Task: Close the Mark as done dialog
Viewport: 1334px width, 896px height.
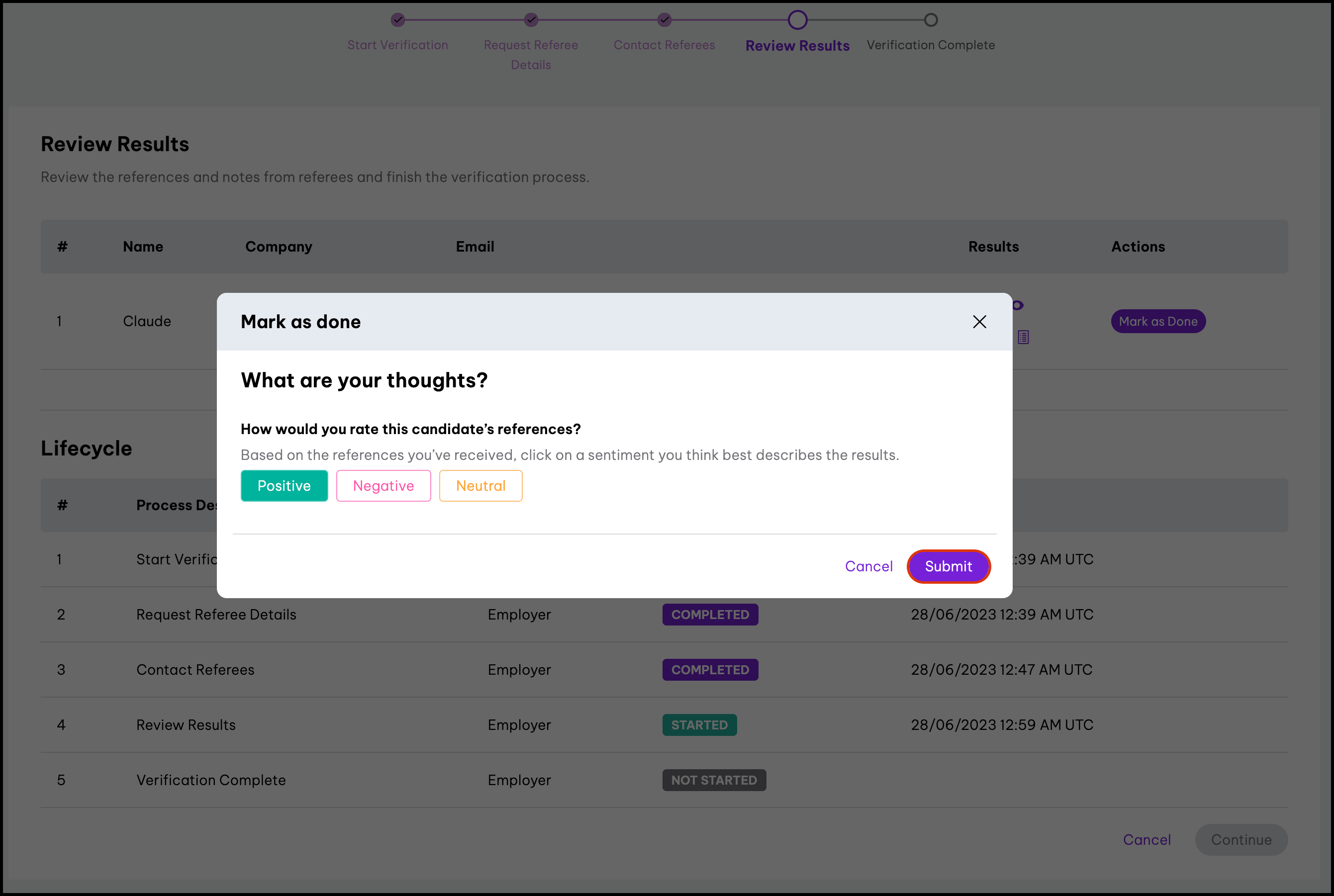Action: point(979,322)
